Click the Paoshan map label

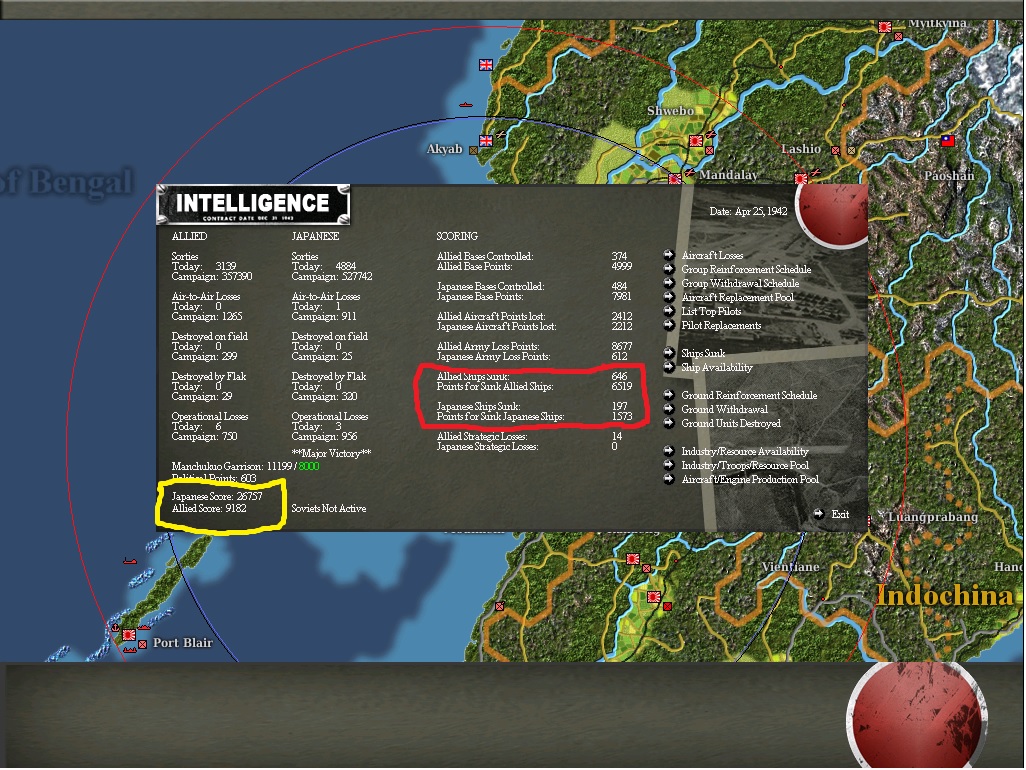point(949,176)
